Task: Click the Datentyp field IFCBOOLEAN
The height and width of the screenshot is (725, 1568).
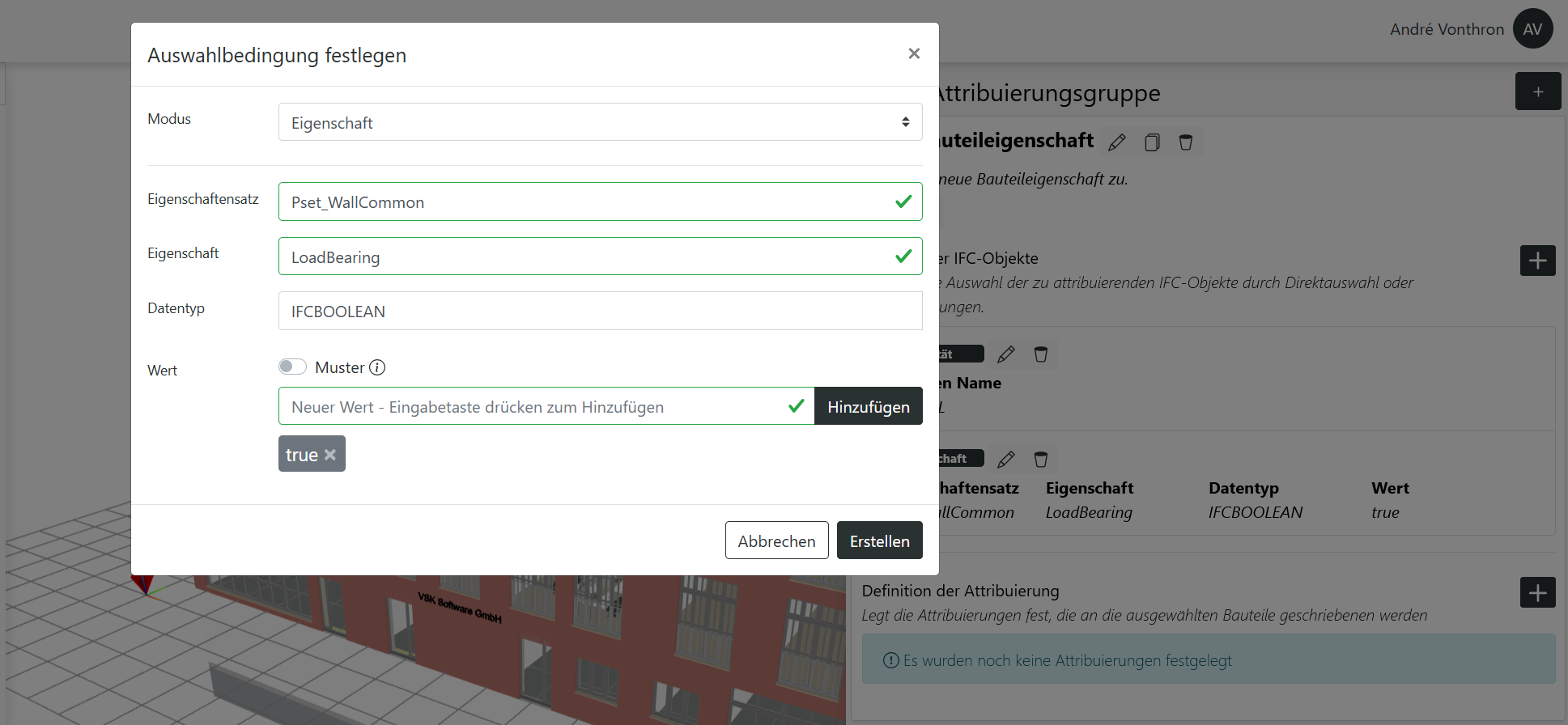Action: [x=600, y=311]
